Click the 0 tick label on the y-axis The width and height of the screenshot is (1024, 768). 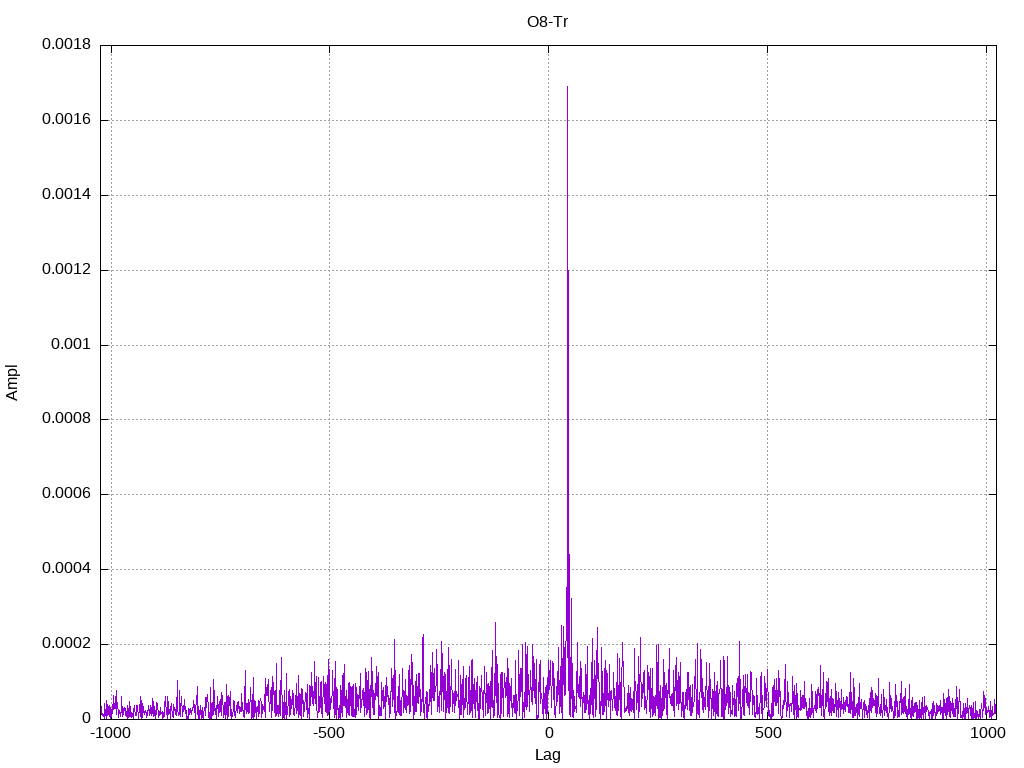click(x=86, y=719)
